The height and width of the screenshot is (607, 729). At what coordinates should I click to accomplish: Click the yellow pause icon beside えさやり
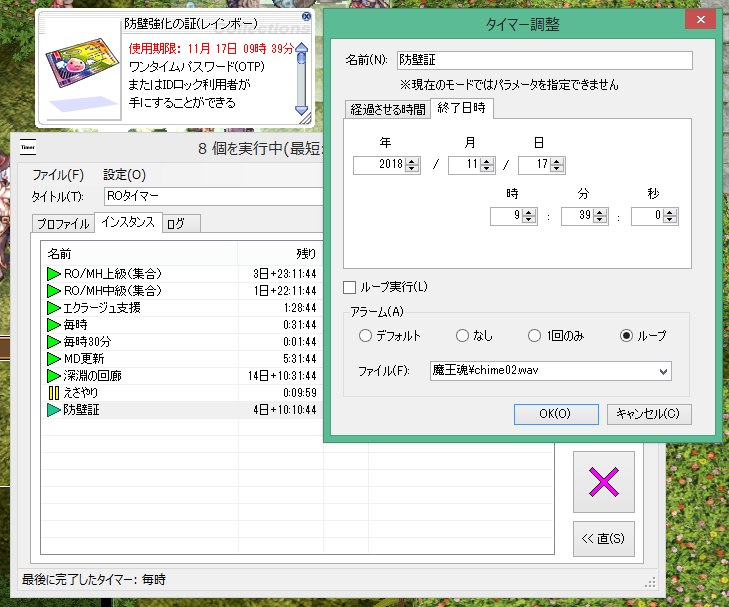coord(54,392)
